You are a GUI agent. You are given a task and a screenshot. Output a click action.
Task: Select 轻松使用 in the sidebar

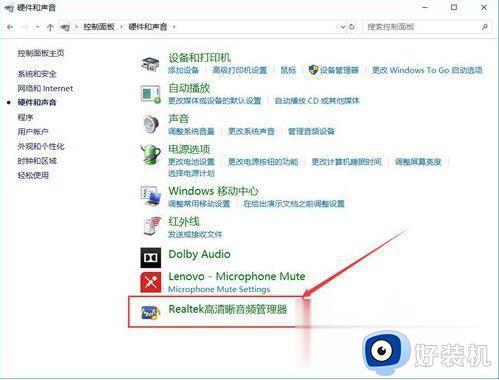coord(33,175)
